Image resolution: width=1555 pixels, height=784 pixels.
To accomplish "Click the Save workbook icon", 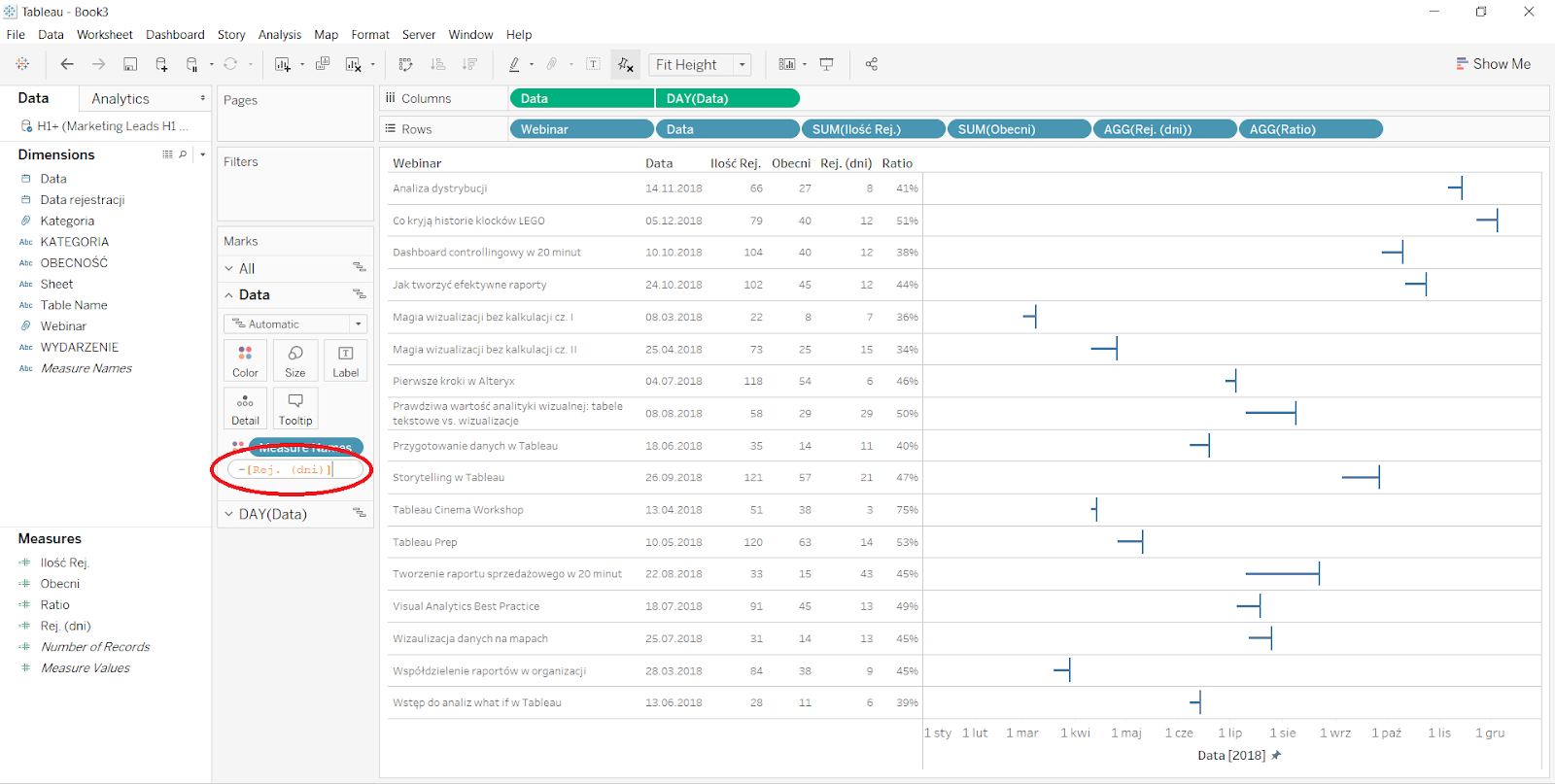I will pyautogui.click(x=130, y=64).
